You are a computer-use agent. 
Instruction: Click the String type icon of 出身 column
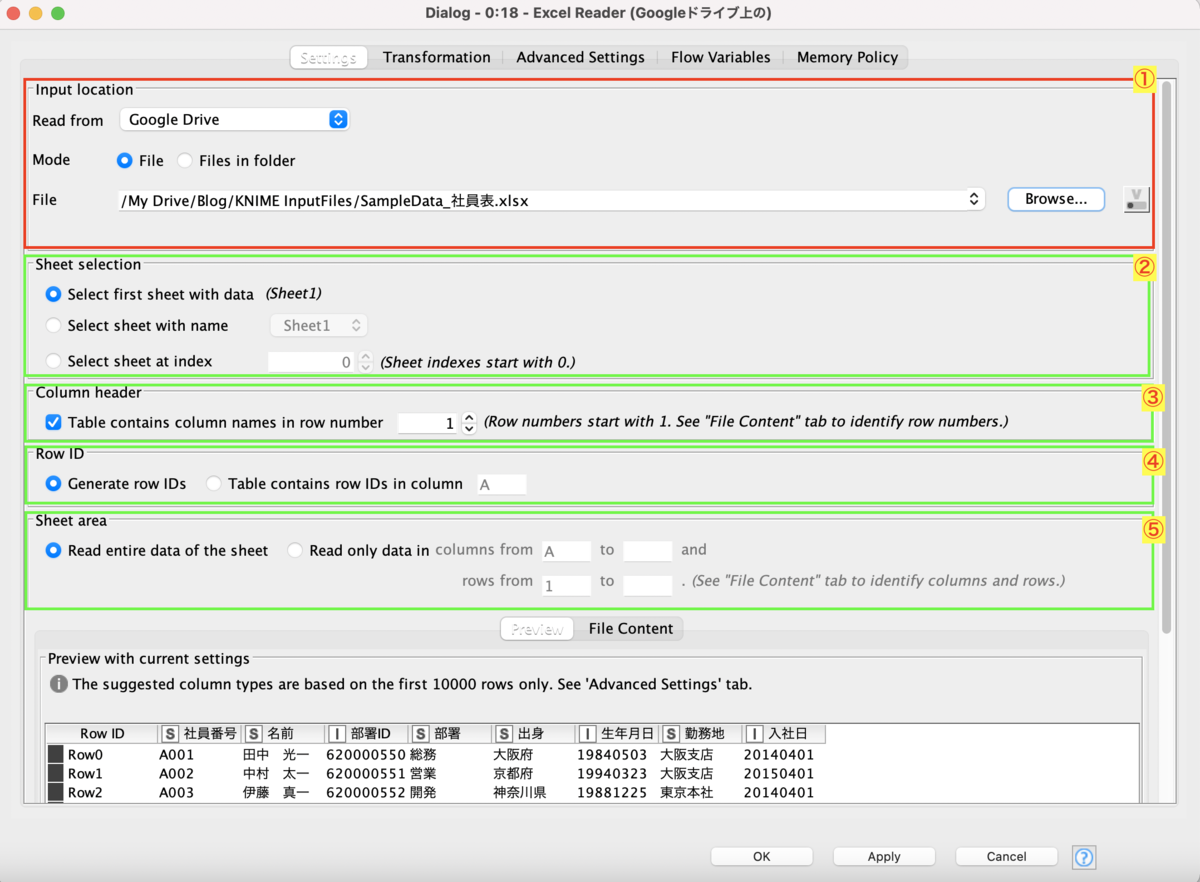[504, 734]
